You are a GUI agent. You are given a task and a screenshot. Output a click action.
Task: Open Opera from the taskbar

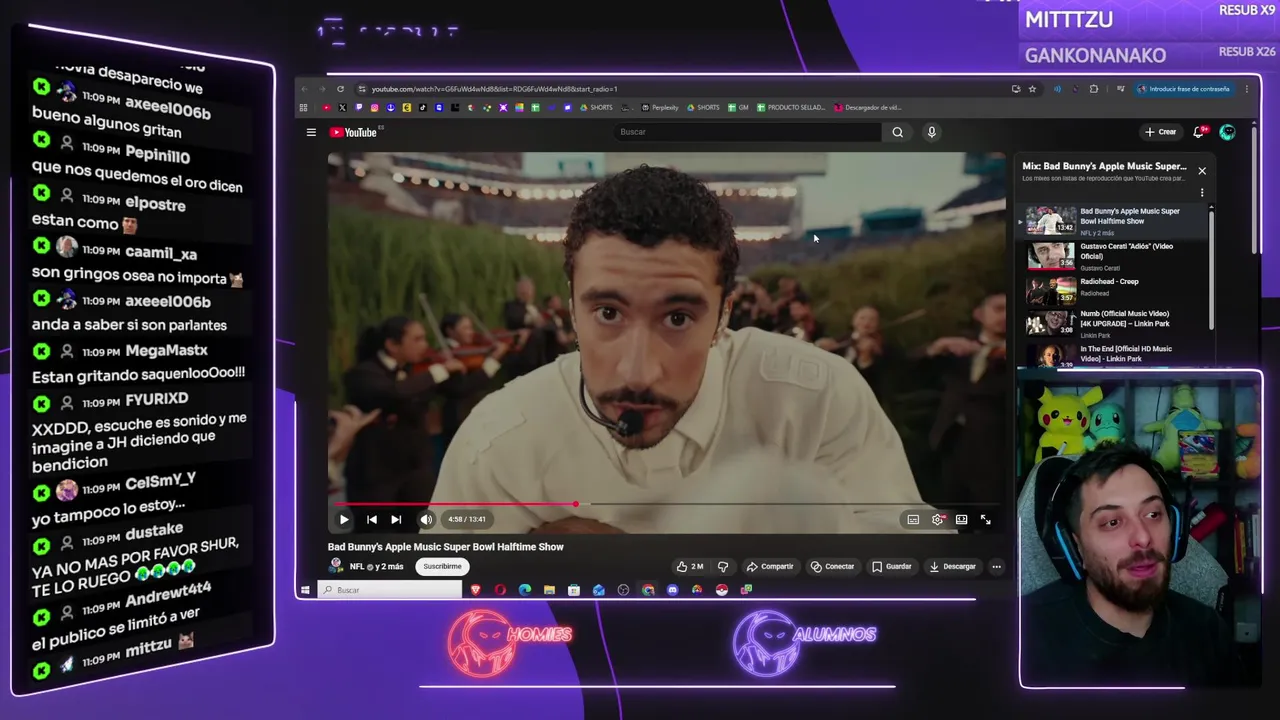(x=500, y=590)
